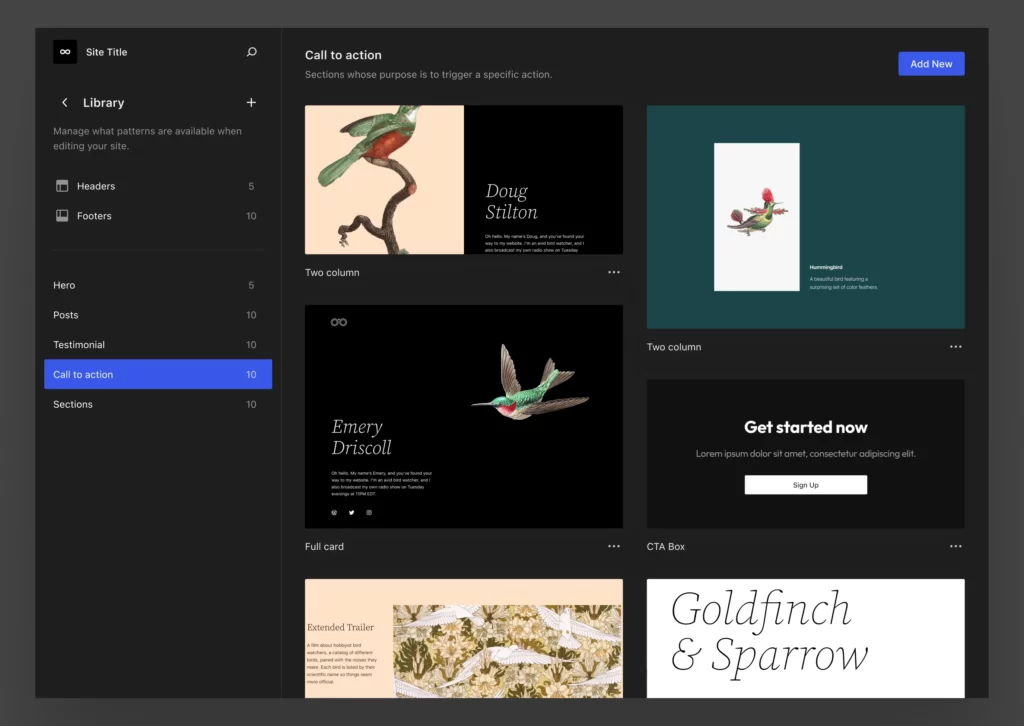Open the Extended Trailer pattern thumbnail
This screenshot has width=1024, height=726.
click(463, 637)
